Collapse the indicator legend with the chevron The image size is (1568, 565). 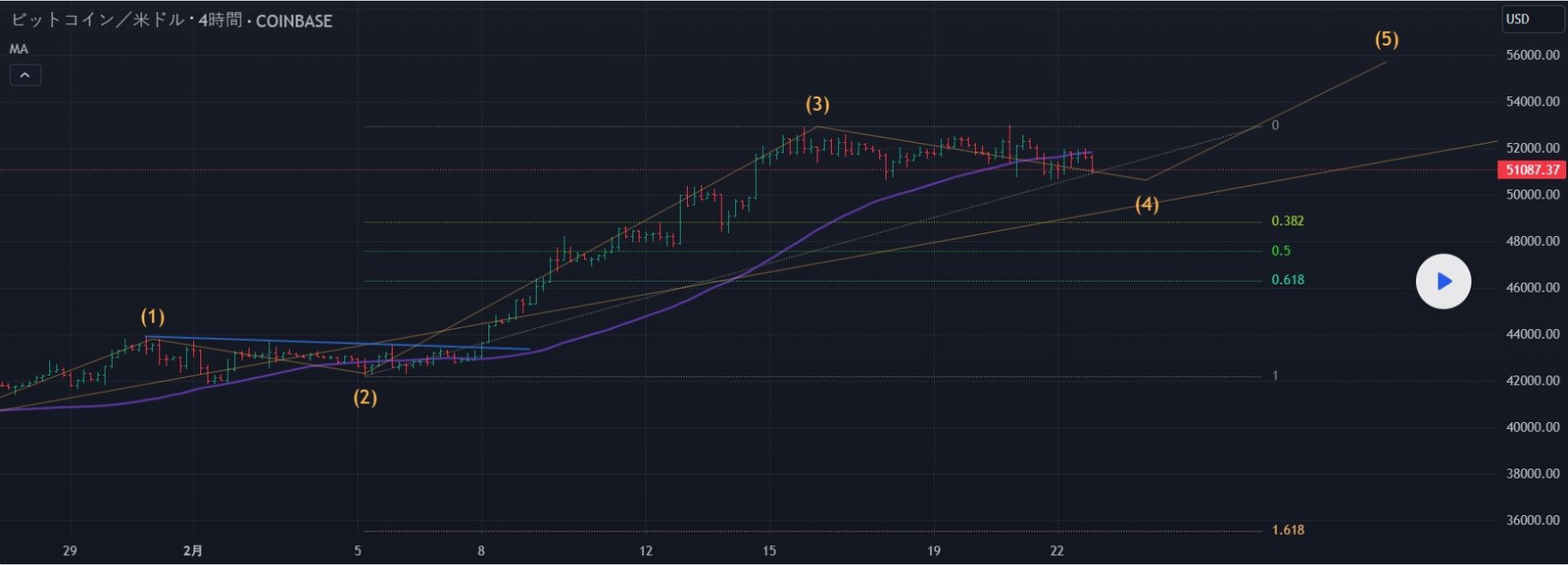click(25, 75)
